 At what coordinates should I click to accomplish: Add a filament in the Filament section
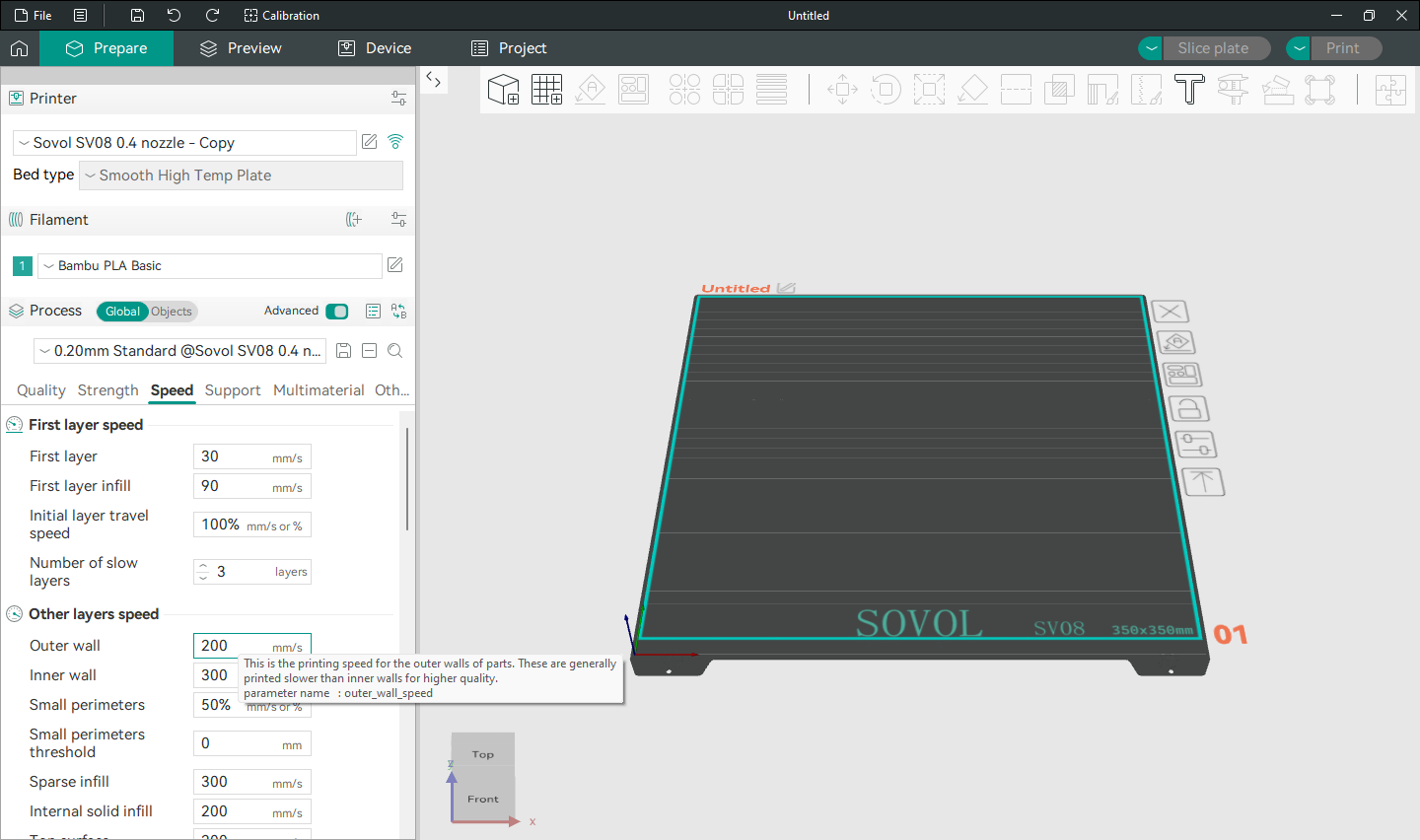(x=354, y=220)
